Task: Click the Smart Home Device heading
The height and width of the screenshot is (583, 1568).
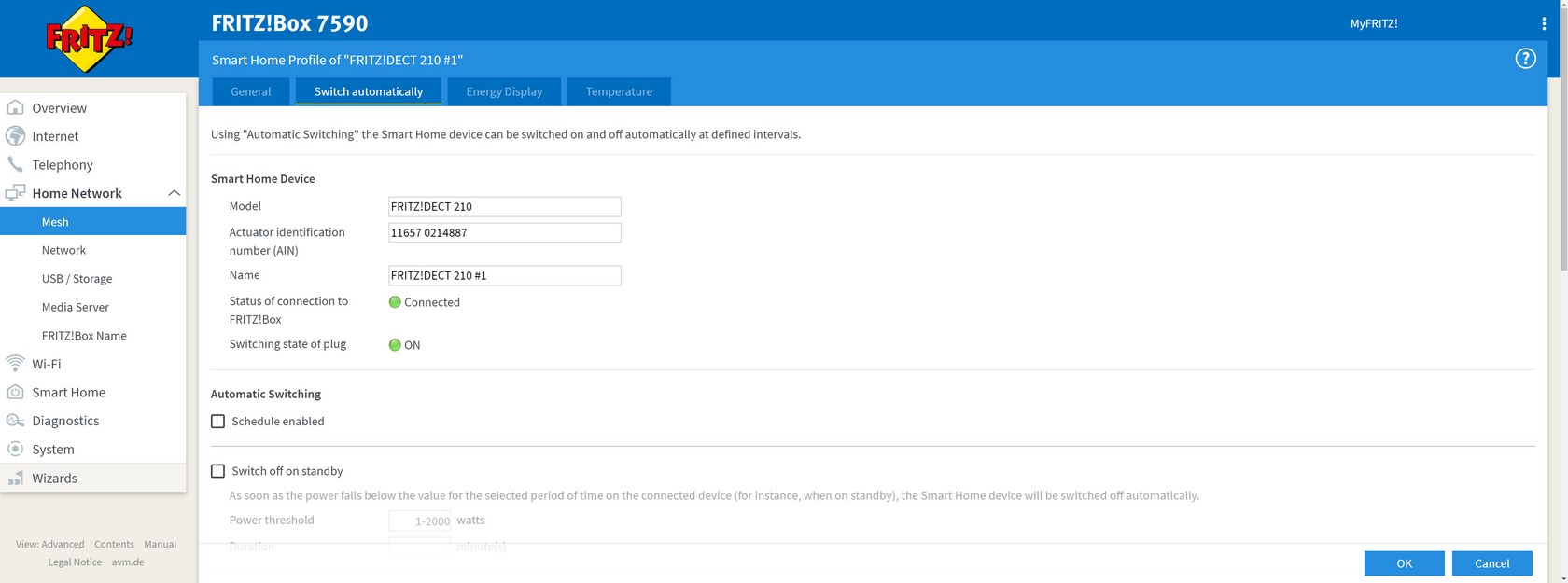Action: (263, 178)
